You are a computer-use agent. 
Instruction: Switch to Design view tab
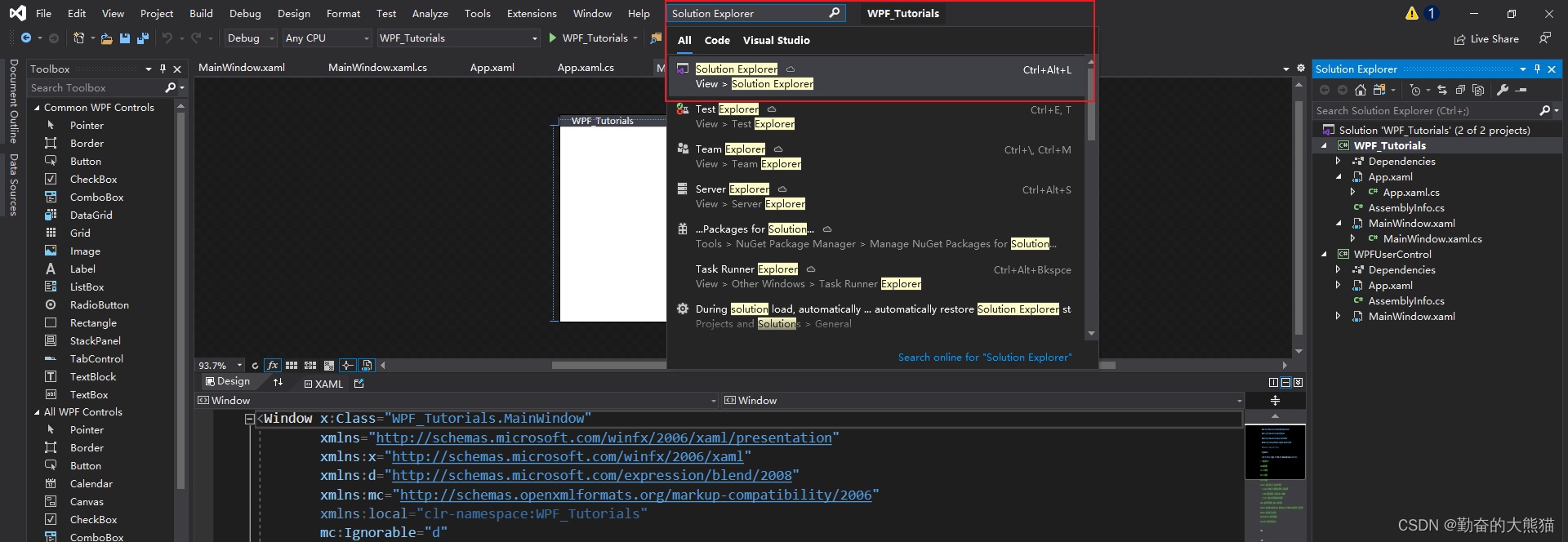click(228, 381)
